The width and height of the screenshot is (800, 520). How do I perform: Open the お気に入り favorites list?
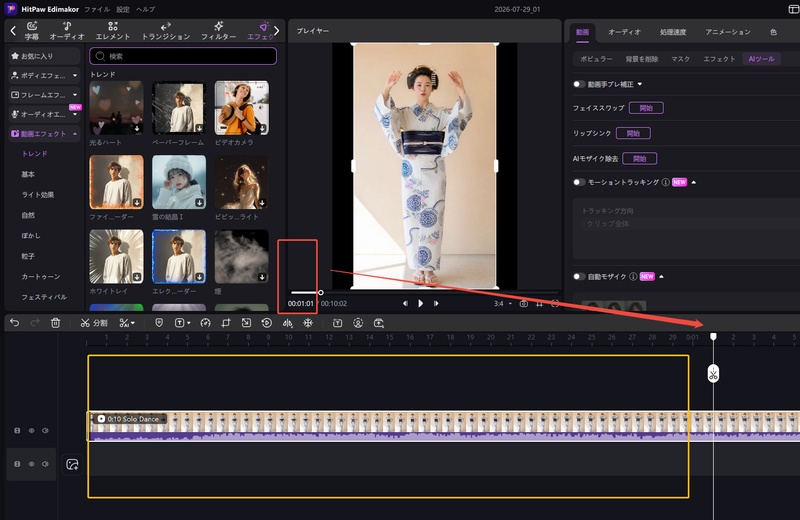[x=44, y=56]
